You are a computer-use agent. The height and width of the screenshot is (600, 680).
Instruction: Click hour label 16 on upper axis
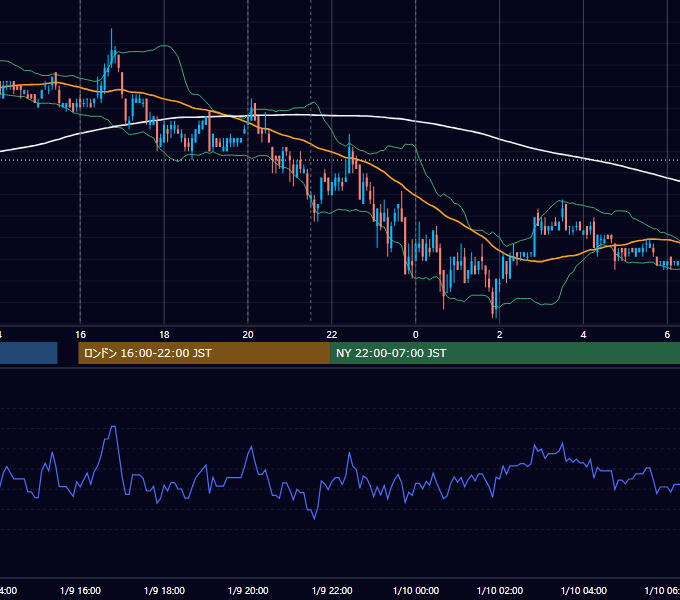click(80, 335)
